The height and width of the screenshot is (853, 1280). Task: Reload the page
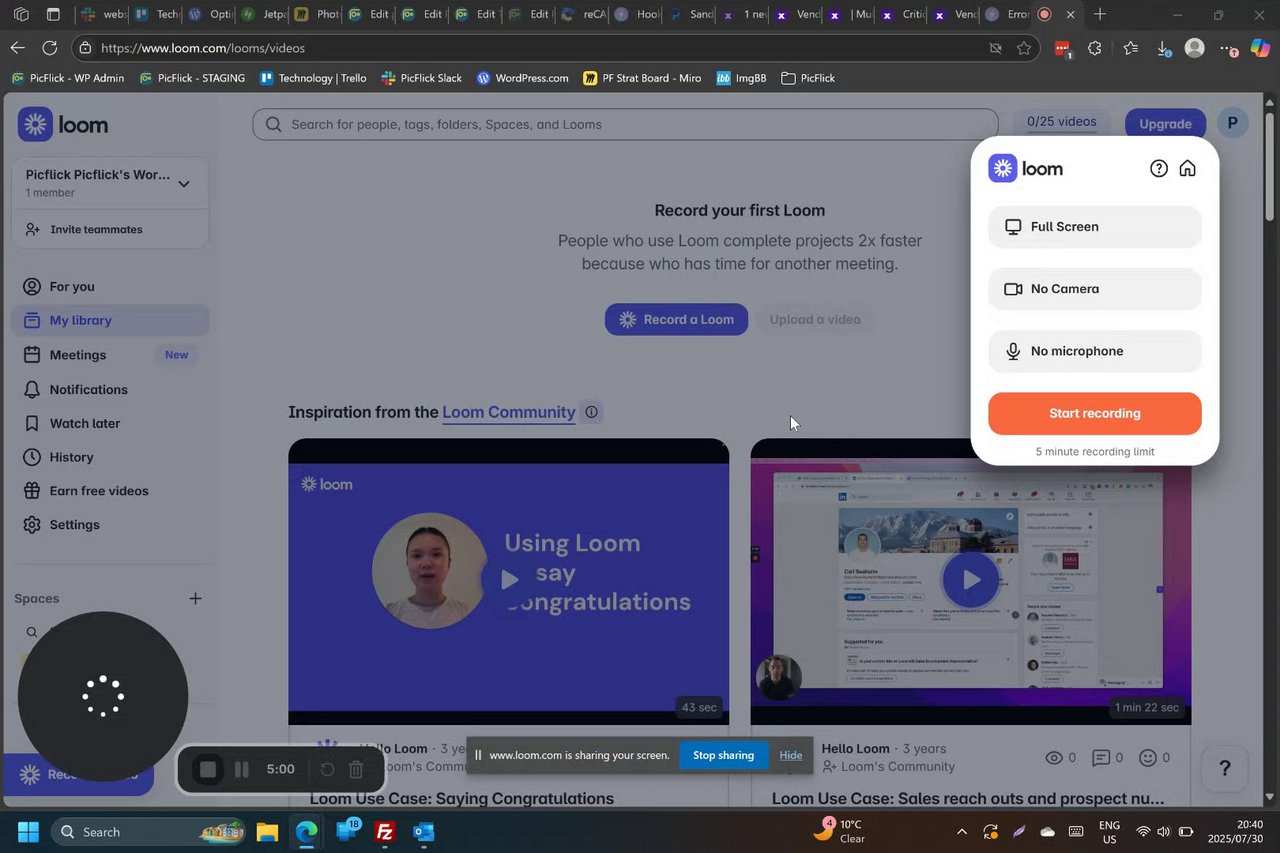point(50,48)
